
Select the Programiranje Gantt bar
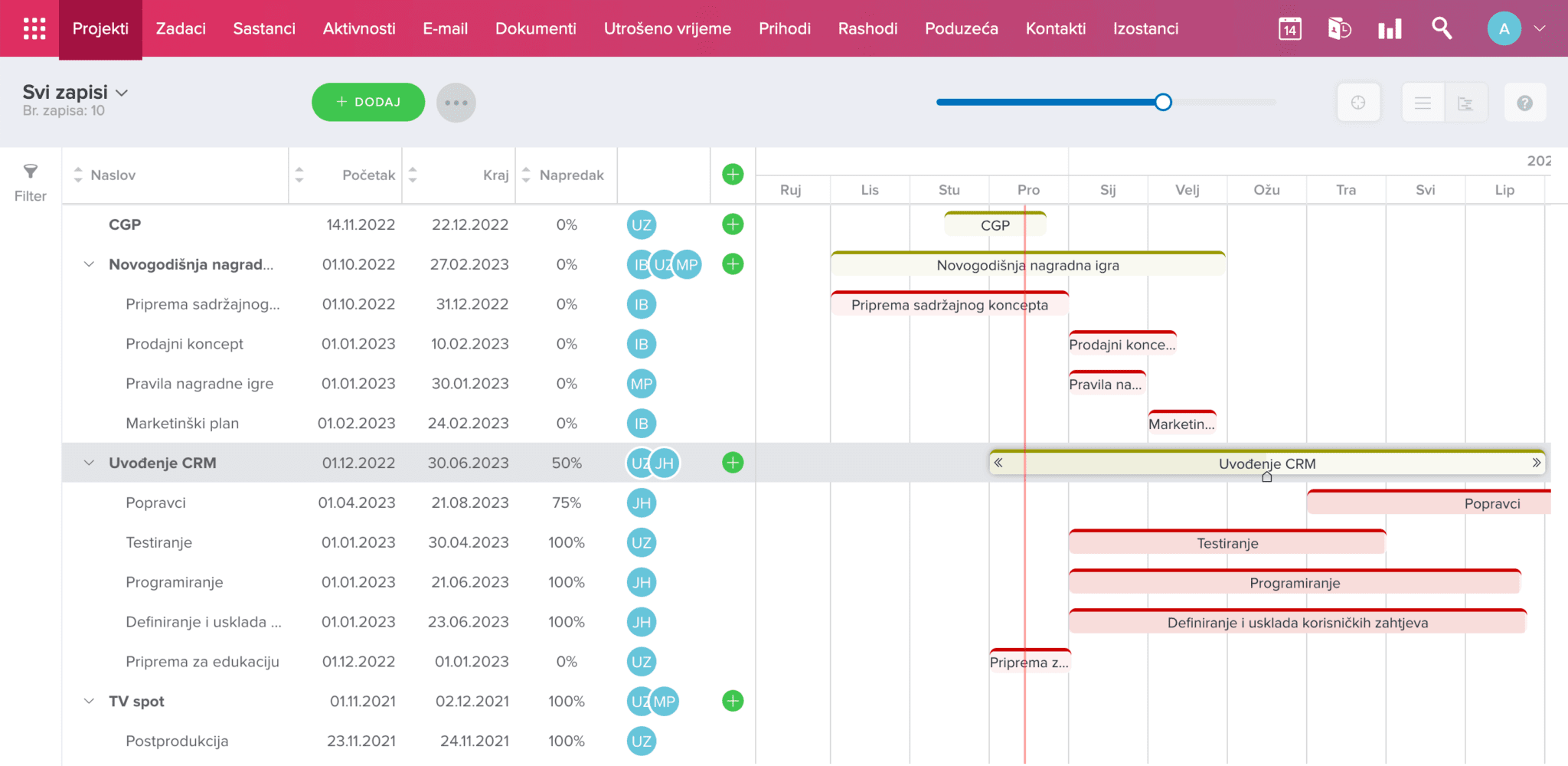(1295, 582)
